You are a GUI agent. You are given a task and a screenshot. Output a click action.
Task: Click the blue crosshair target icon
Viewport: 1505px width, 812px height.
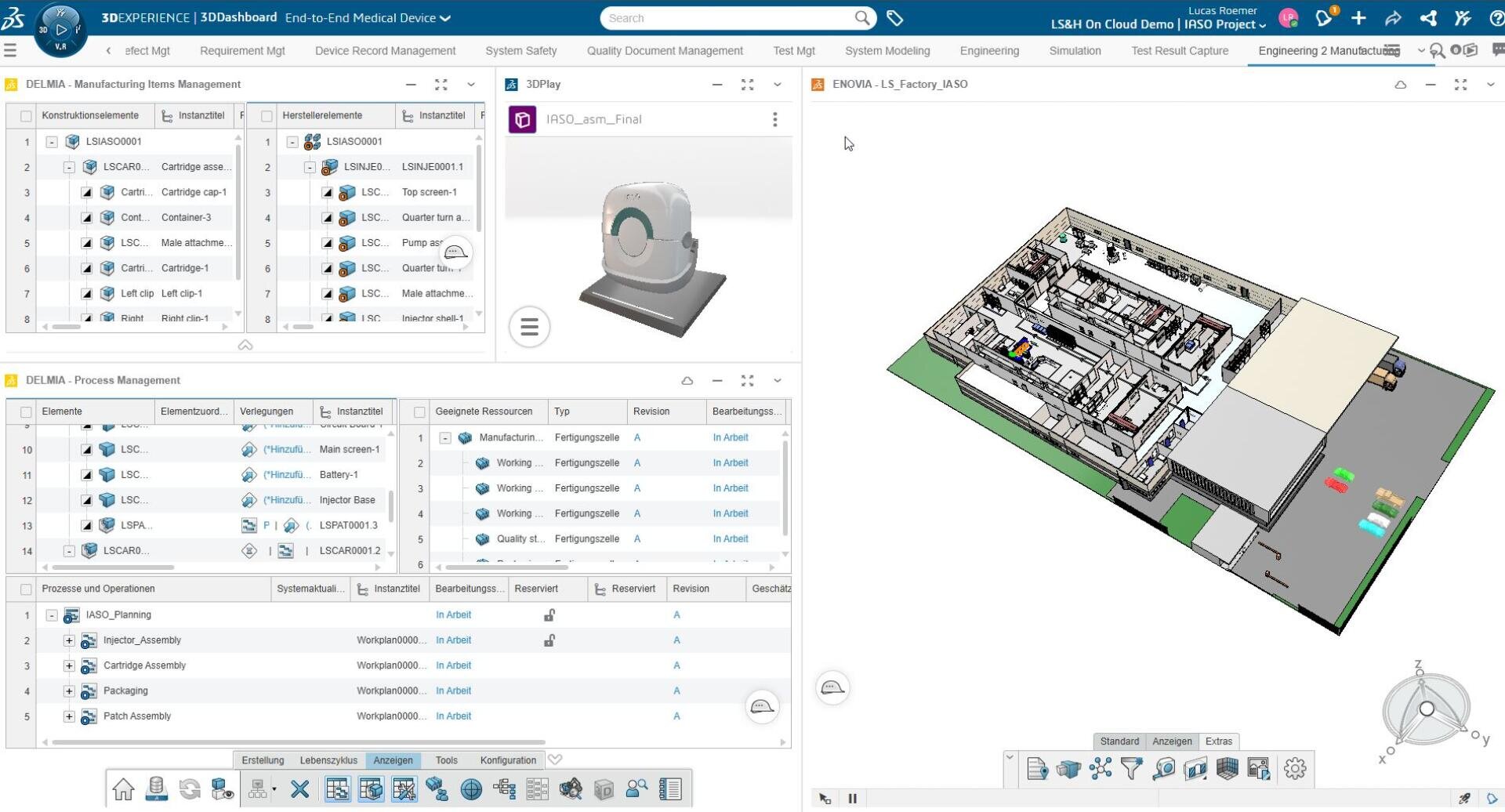pyautogui.click(x=471, y=788)
